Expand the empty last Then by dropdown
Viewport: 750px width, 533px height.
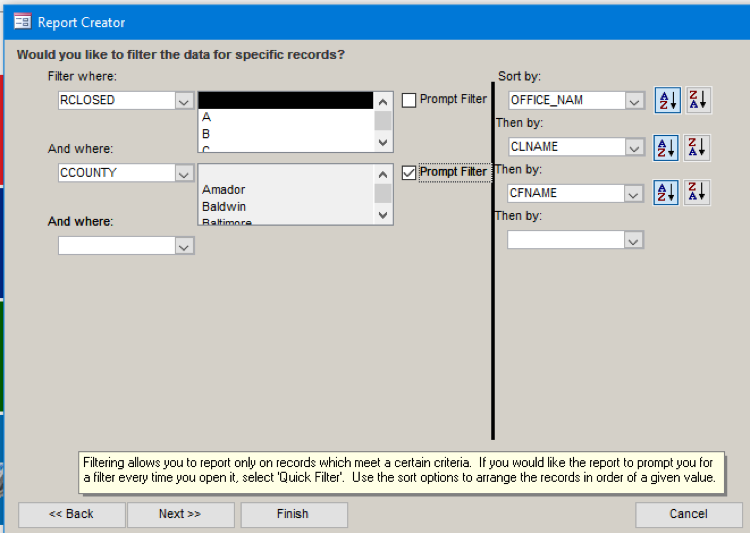pos(633,240)
